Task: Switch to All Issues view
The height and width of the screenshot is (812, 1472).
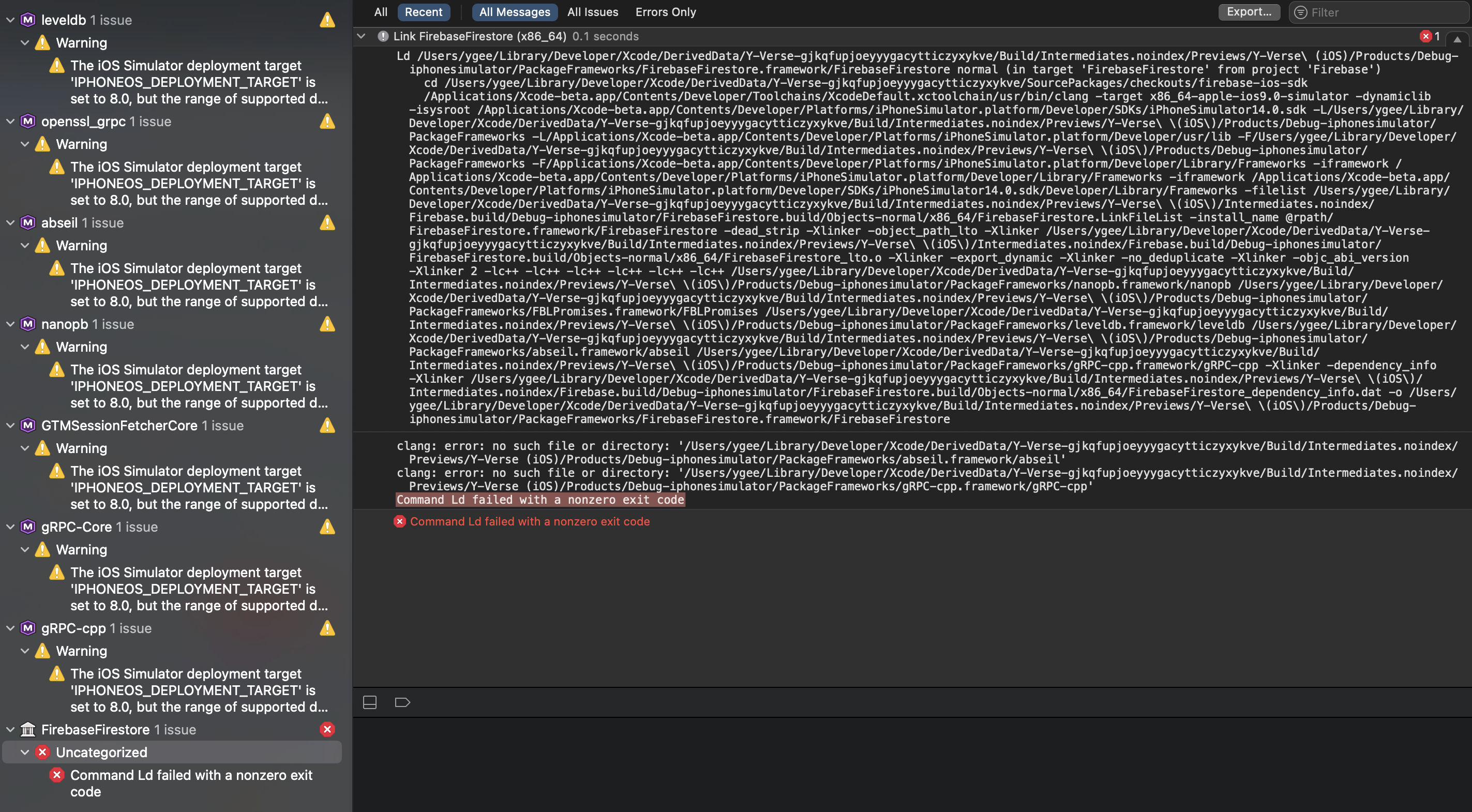Action: [x=592, y=12]
